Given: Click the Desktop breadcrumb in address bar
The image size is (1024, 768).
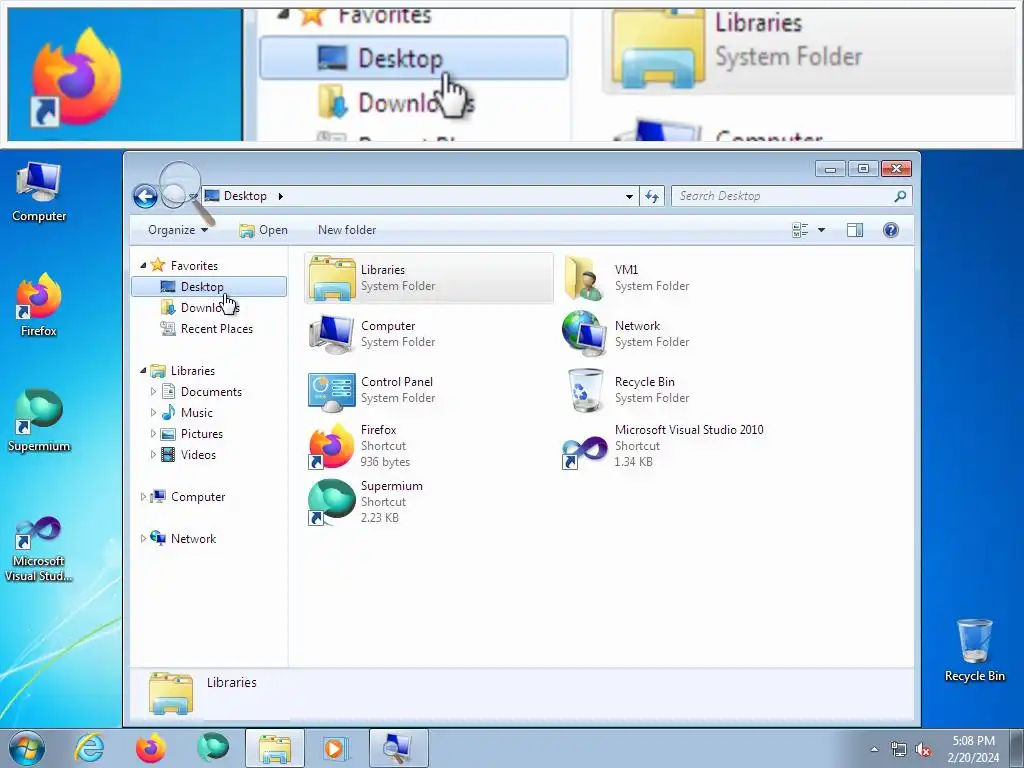Looking at the screenshot, I should click(245, 196).
